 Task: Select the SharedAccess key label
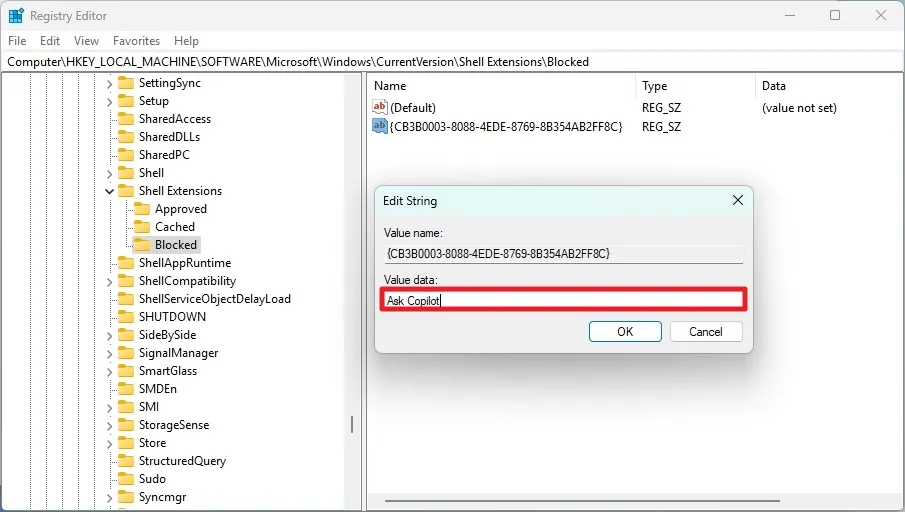click(x=175, y=119)
